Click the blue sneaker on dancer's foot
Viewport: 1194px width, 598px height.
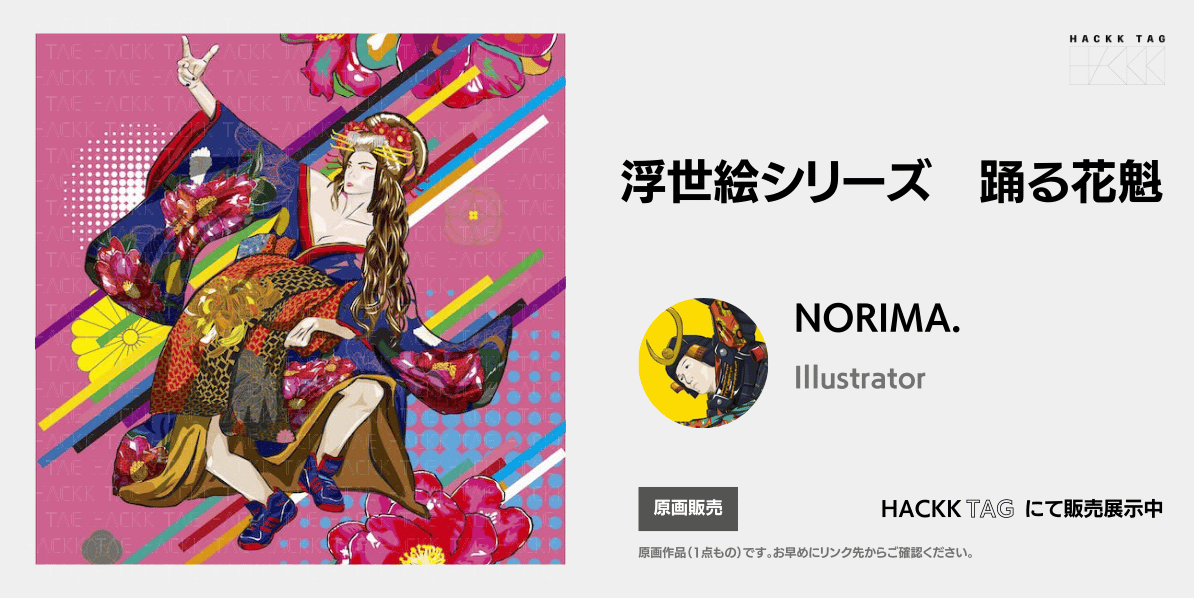pyautogui.click(x=266, y=520)
